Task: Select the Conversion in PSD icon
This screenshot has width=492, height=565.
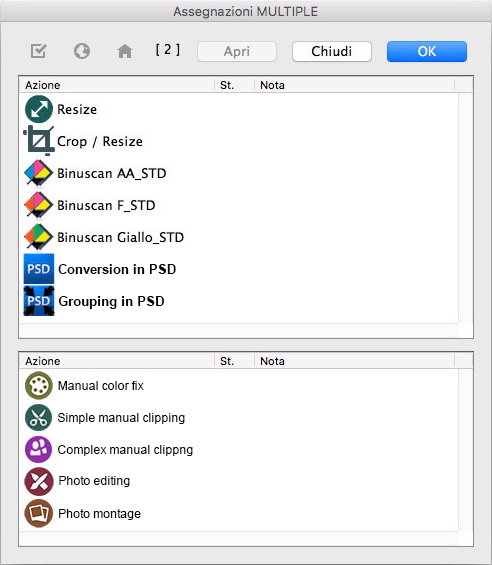Action: tap(39, 269)
